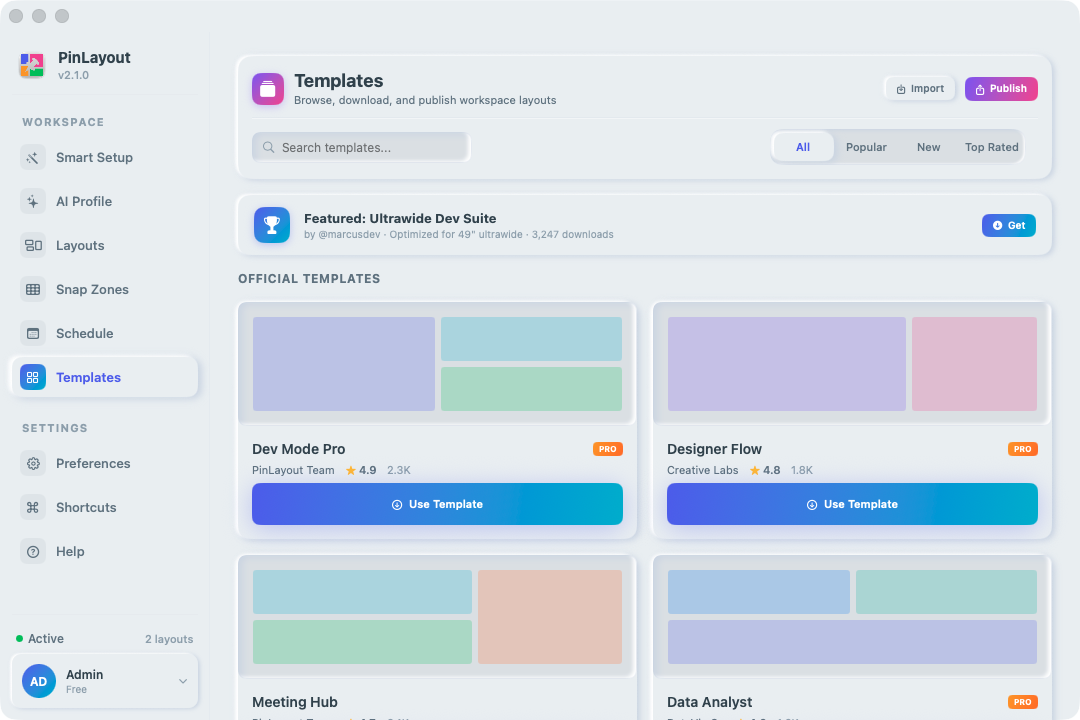Open the Designer Flow layout preview
Viewport: 1080px width, 720px height.
(852, 364)
